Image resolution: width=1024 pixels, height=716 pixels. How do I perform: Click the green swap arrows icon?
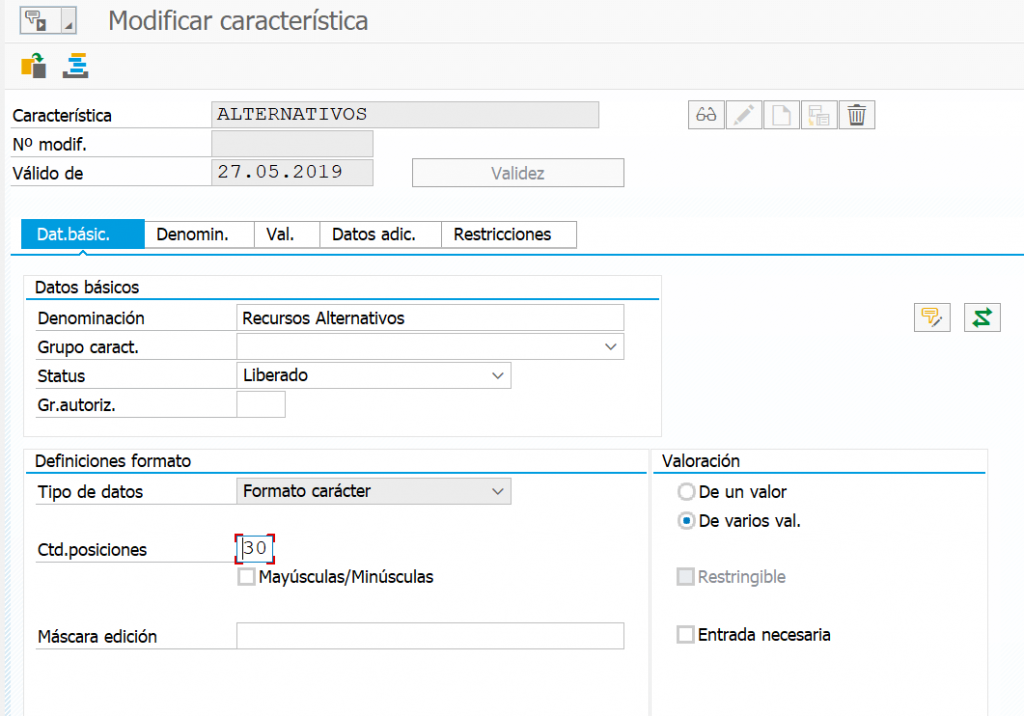[982, 317]
